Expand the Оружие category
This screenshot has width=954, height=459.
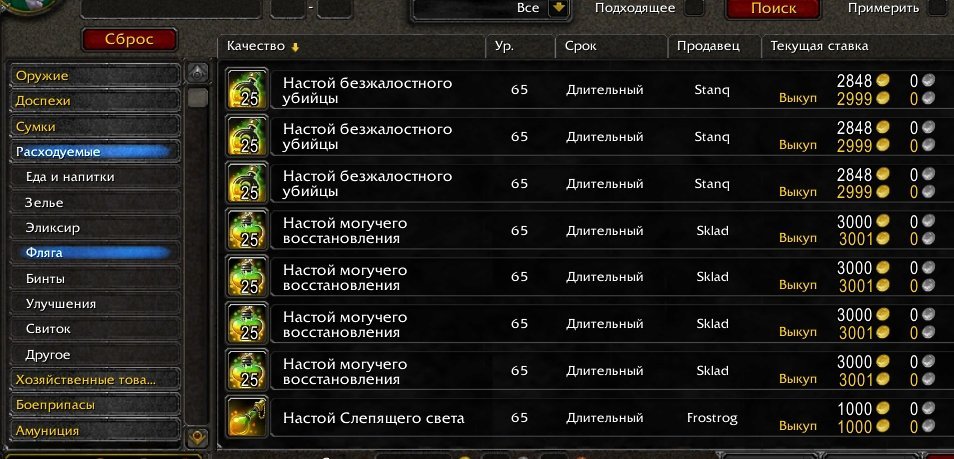[x=96, y=76]
